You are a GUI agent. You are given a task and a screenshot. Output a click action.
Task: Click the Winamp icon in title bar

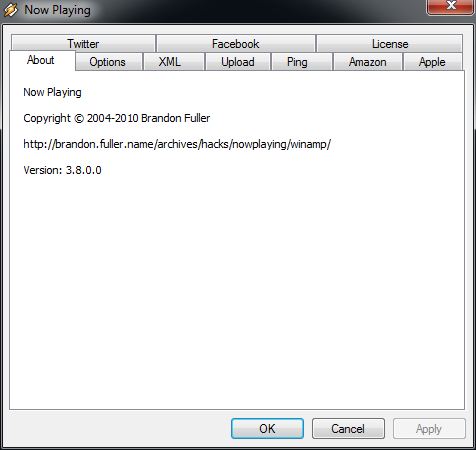click(11, 10)
